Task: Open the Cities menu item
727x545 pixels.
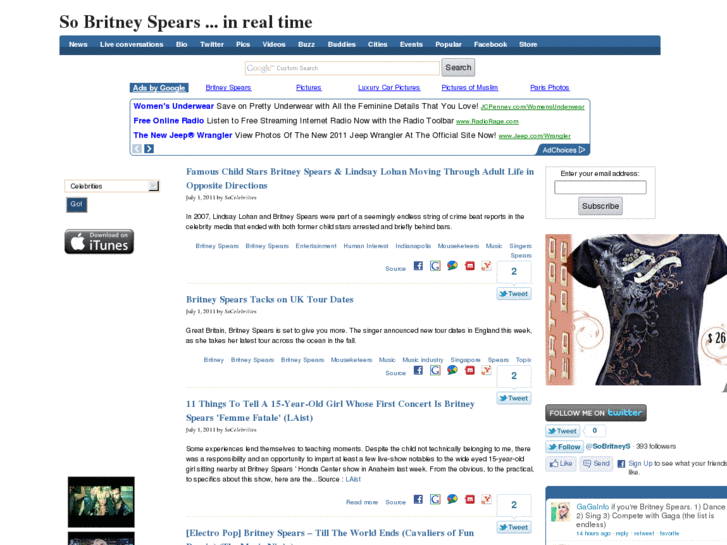Action: click(377, 45)
